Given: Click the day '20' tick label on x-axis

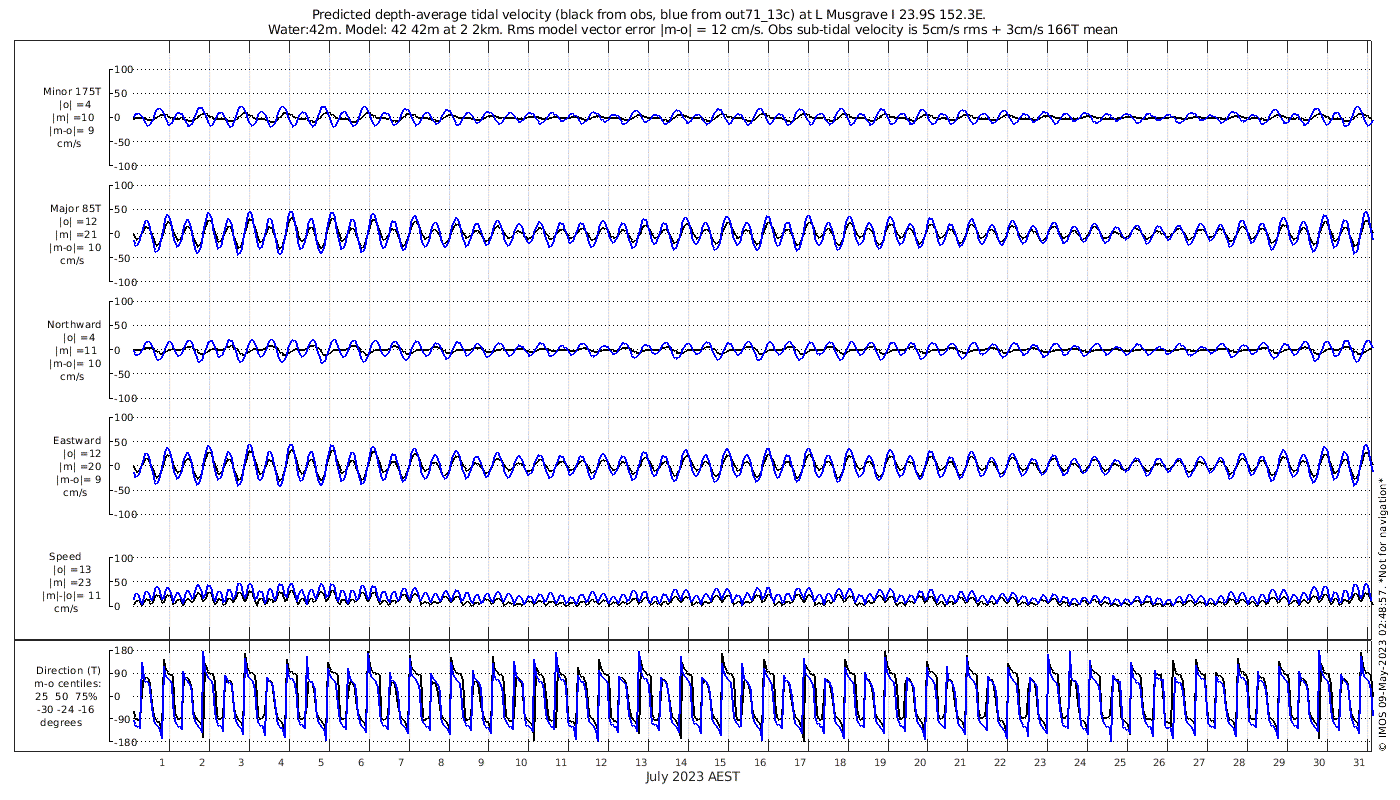Looking at the screenshot, I should tap(920, 762).
